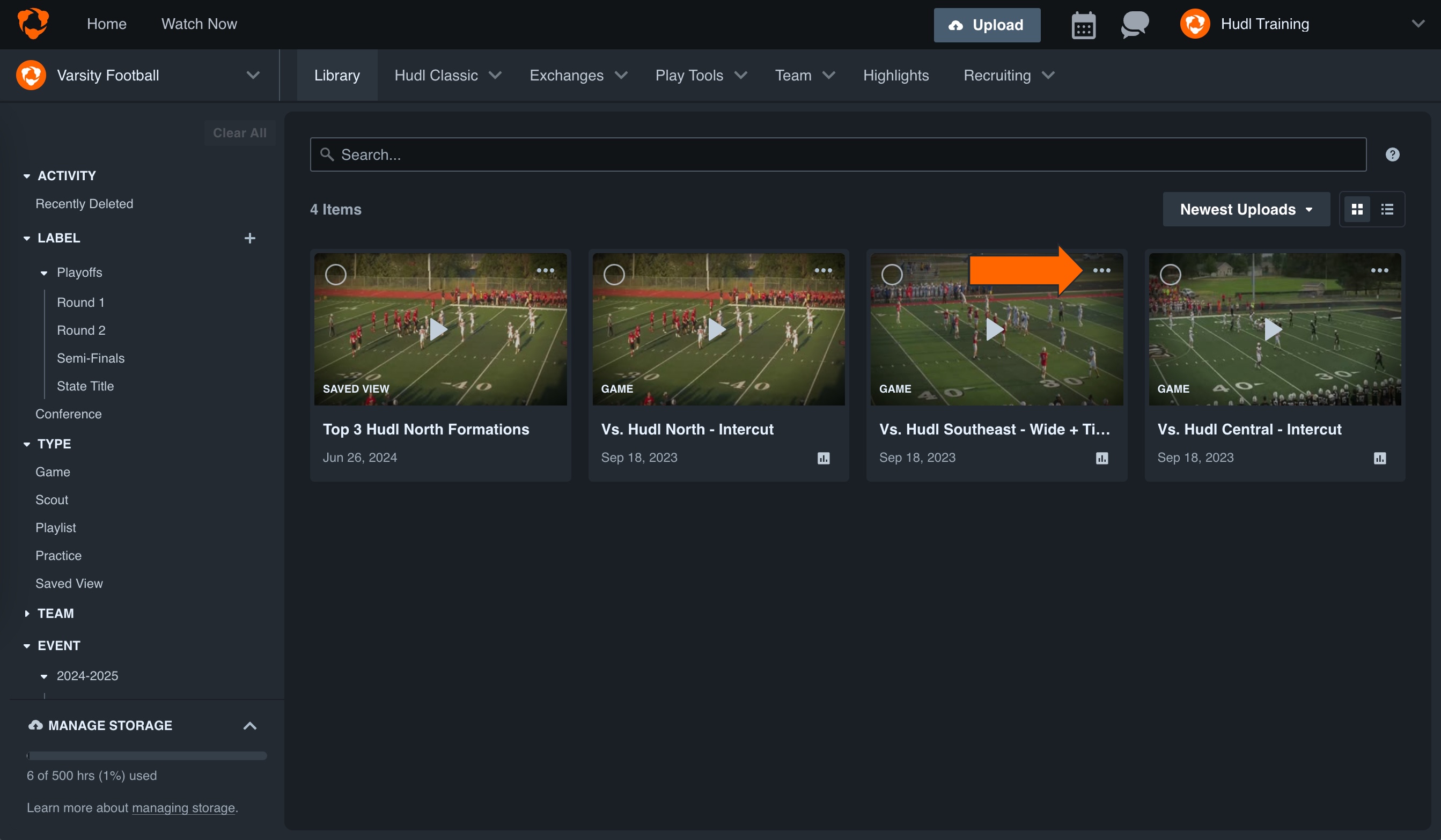This screenshot has height=840, width=1441.
Task: Open the managing storage link
Action: pos(183,807)
